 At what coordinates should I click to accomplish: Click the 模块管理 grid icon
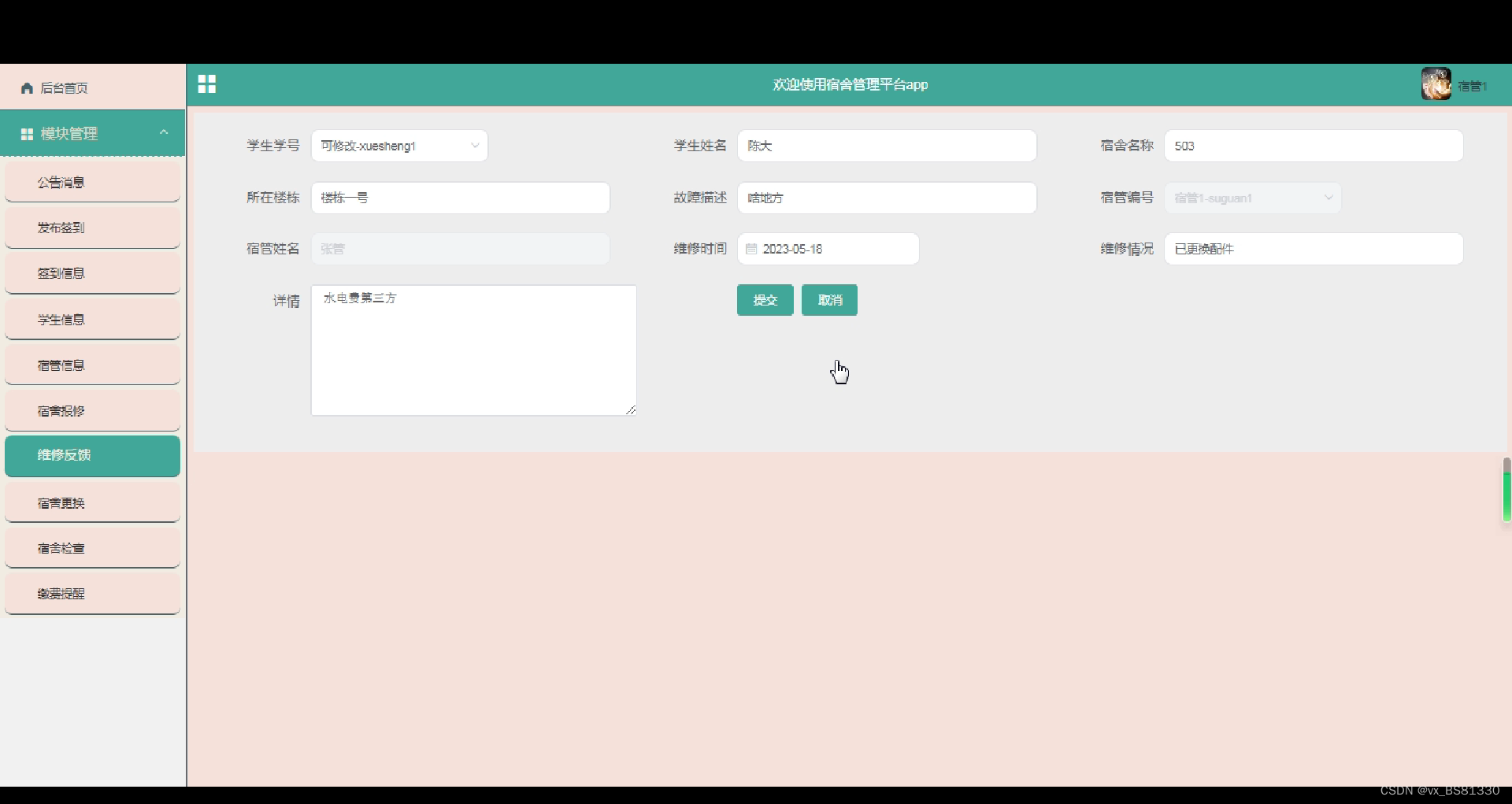[x=27, y=135]
